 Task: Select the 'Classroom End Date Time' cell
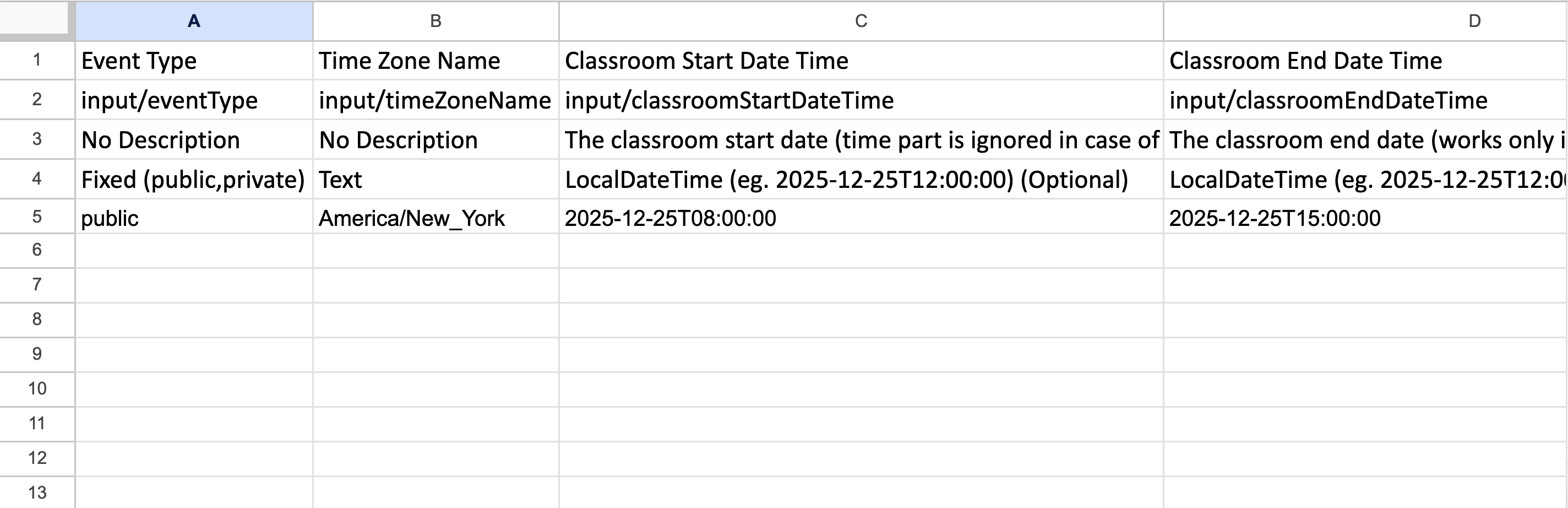[1365, 61]
